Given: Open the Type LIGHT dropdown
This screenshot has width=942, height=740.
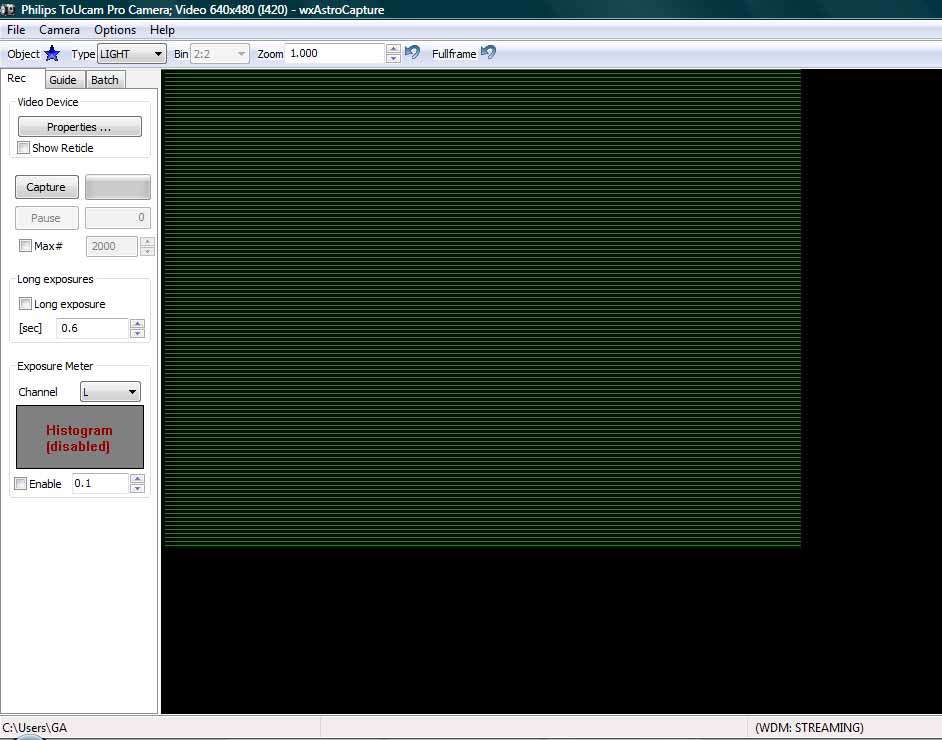Looking at the screenshot, I should (132, 53).
